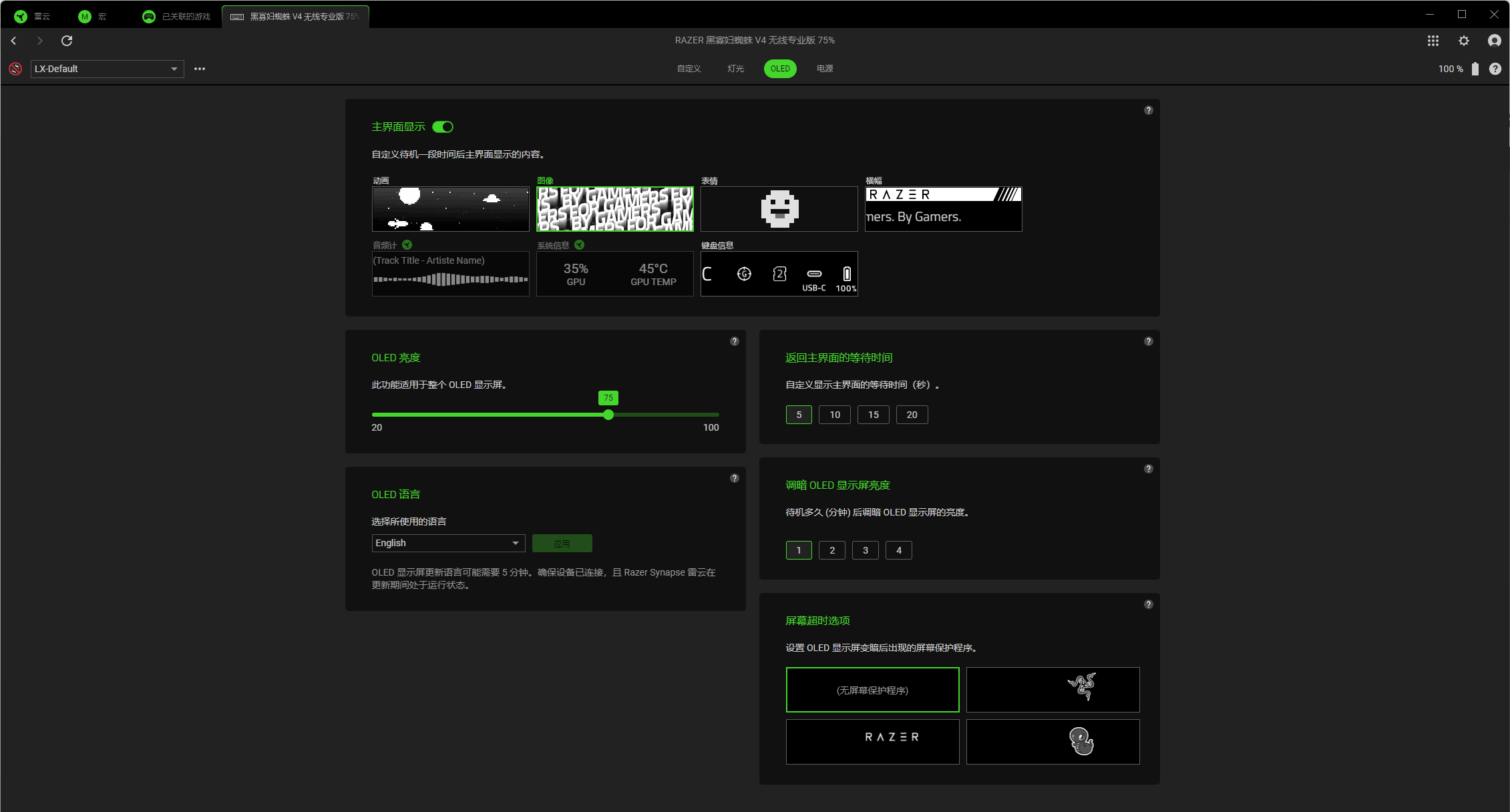Open help for the OLED 语言 panel

pyautogui.click(x=735, y=478)
